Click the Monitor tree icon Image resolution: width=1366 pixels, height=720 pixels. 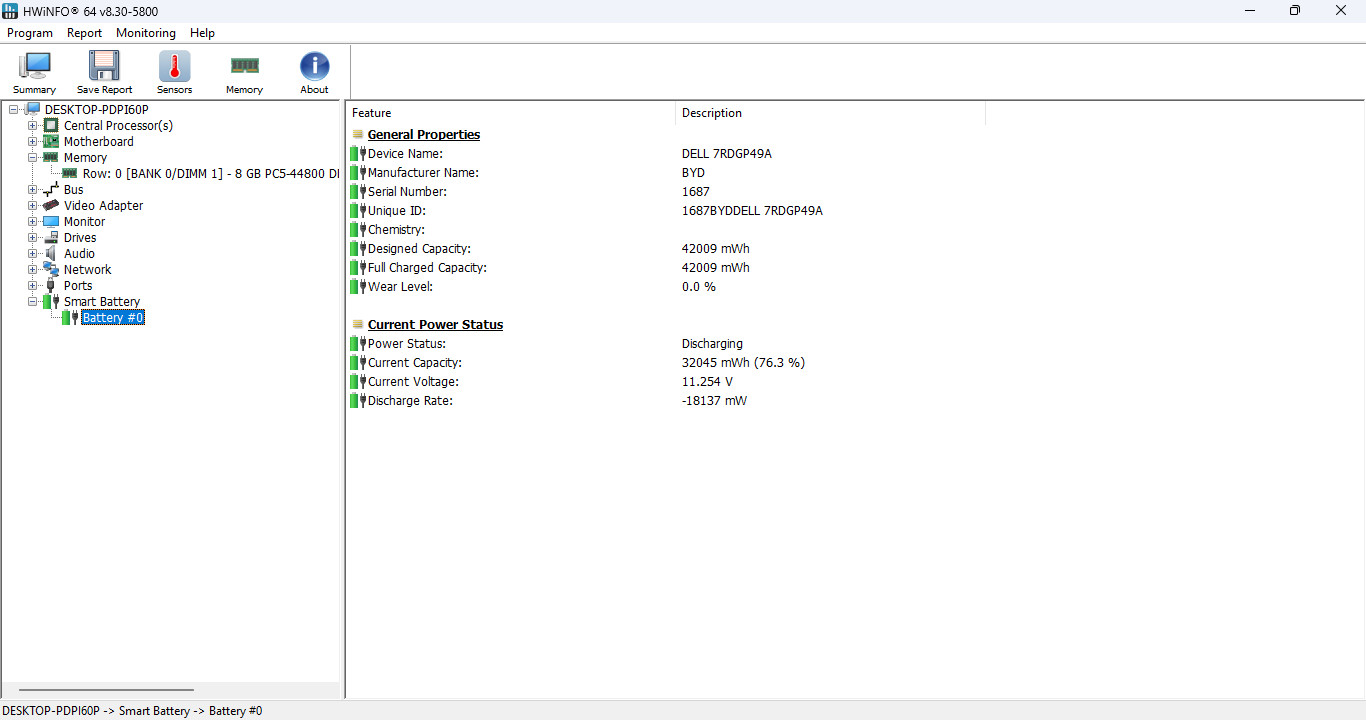click(51, 222)
